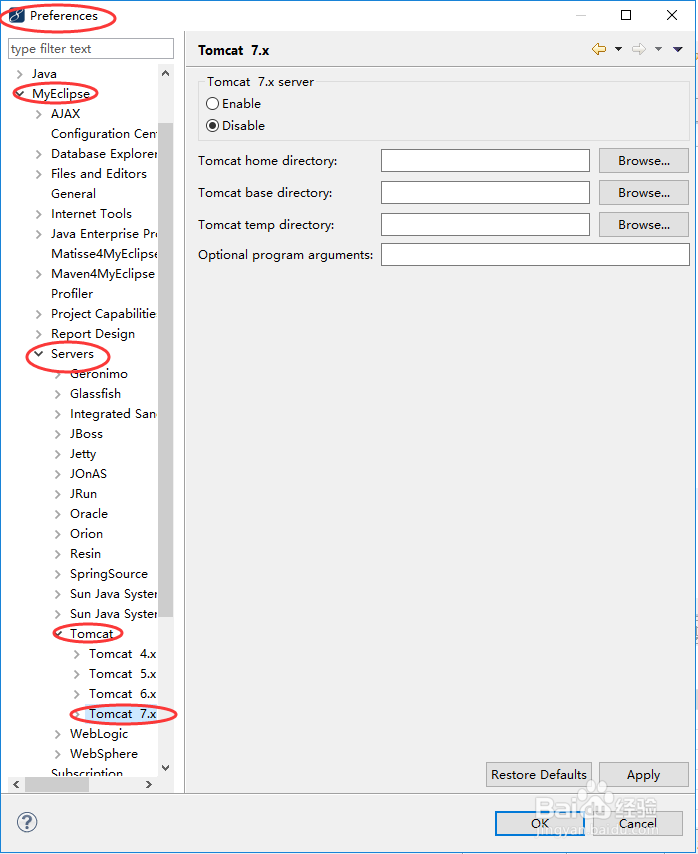This screenshot has height=854, width=698.
Task: Select JRun server in the tree
Action: point(83,493)
